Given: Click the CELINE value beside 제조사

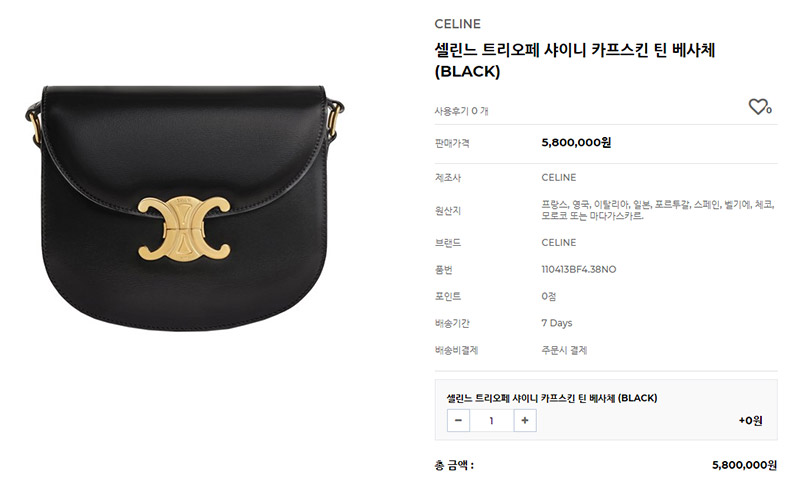Looking at the screenshot, I should [559, 178].
